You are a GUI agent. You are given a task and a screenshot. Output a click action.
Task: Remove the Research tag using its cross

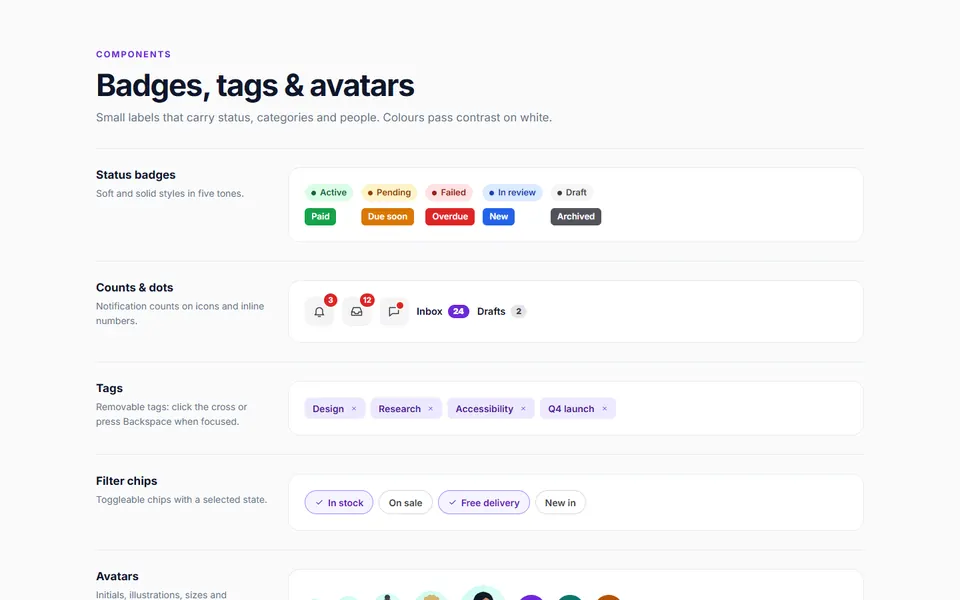point(430,409)
